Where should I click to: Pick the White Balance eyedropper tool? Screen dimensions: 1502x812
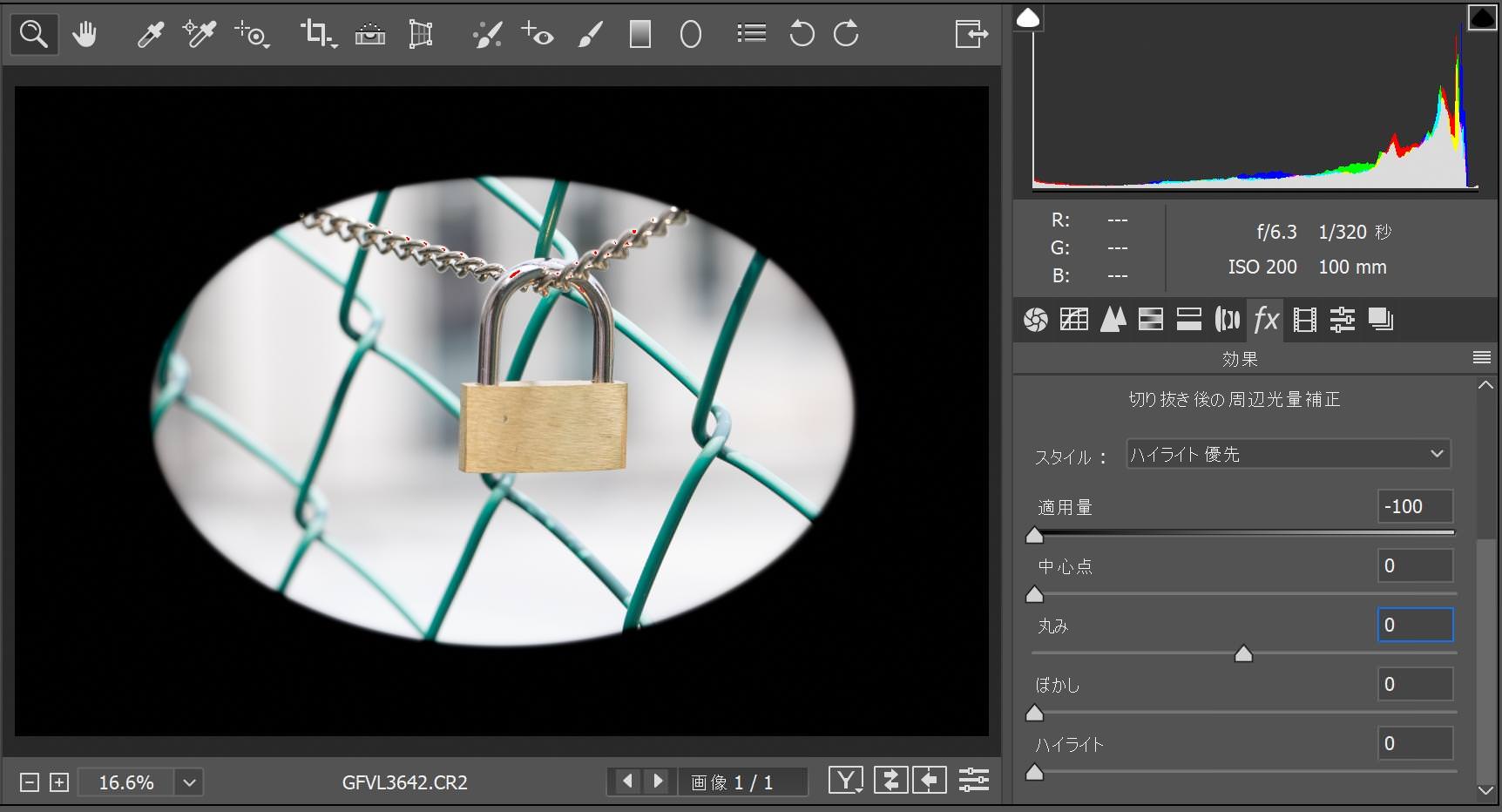(x=150, y=35)
